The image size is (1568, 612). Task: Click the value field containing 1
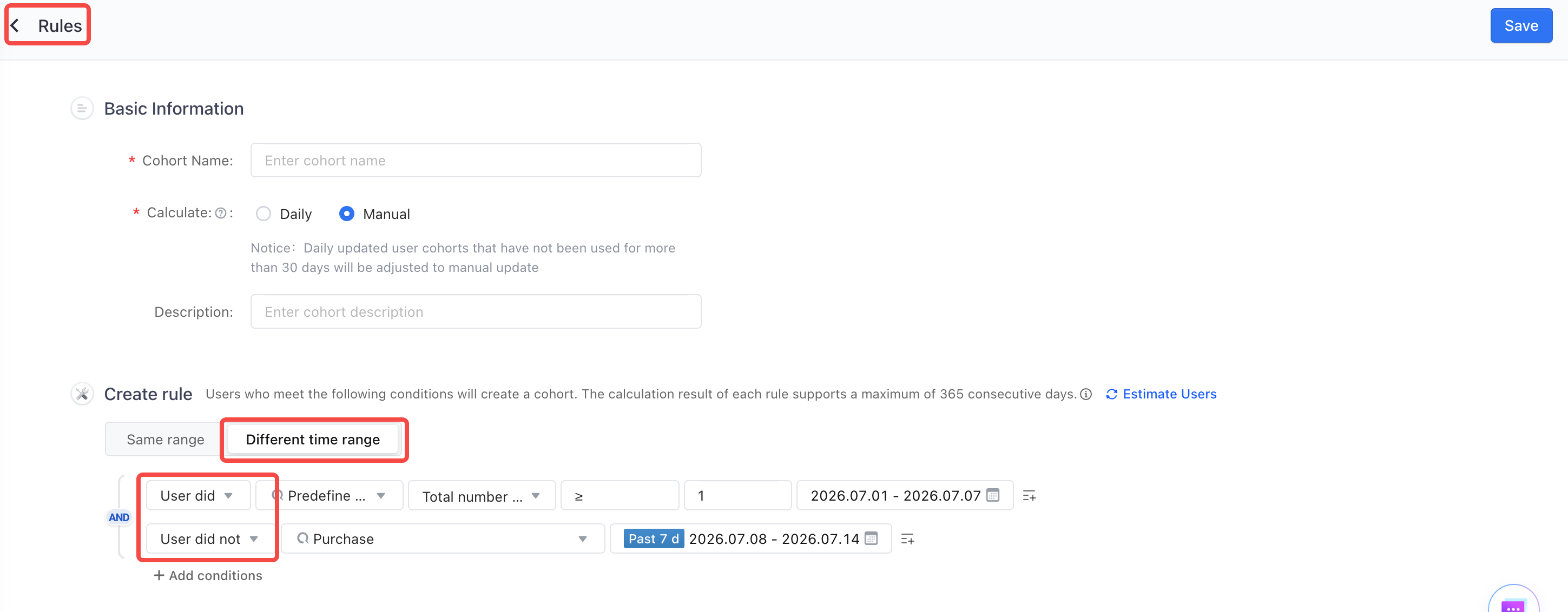(x=737, y=496)
